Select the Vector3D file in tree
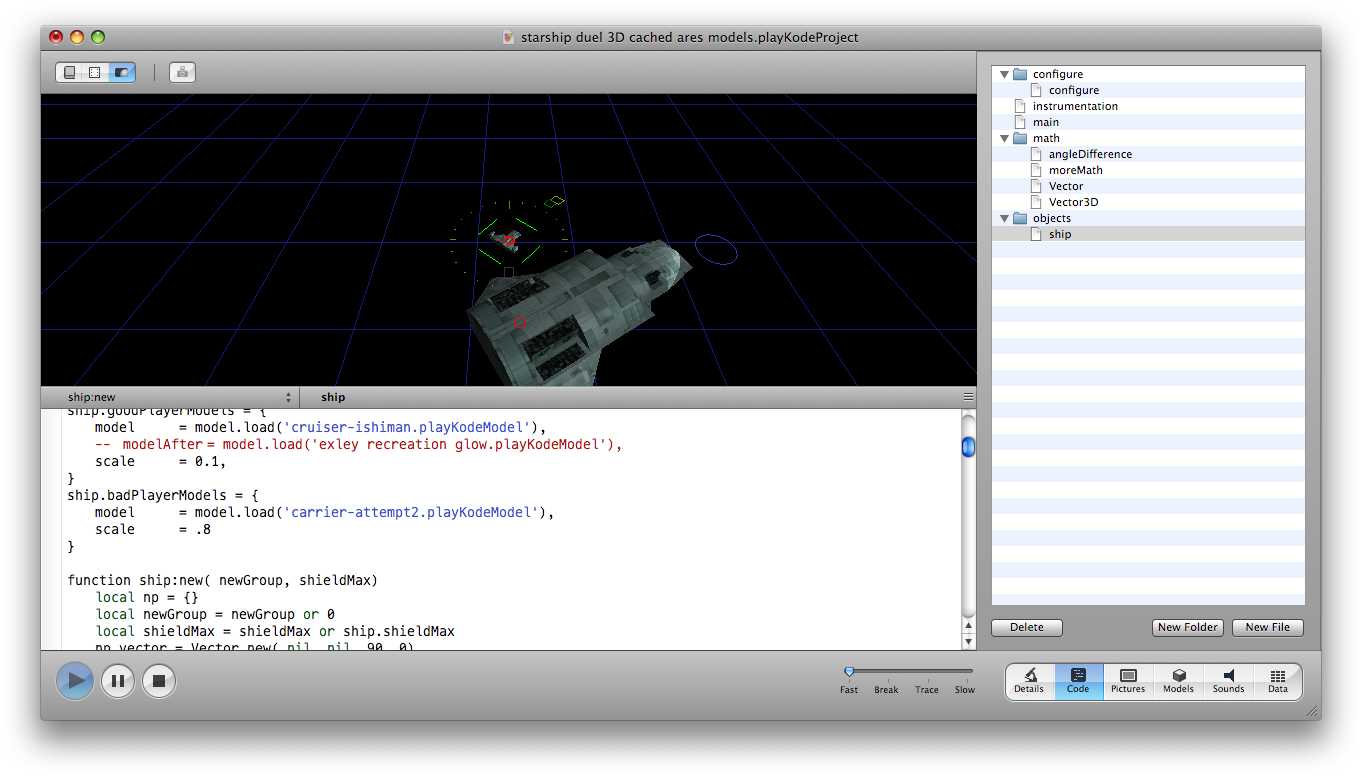Viewport: 1362px width, 776px height. 1073,202
